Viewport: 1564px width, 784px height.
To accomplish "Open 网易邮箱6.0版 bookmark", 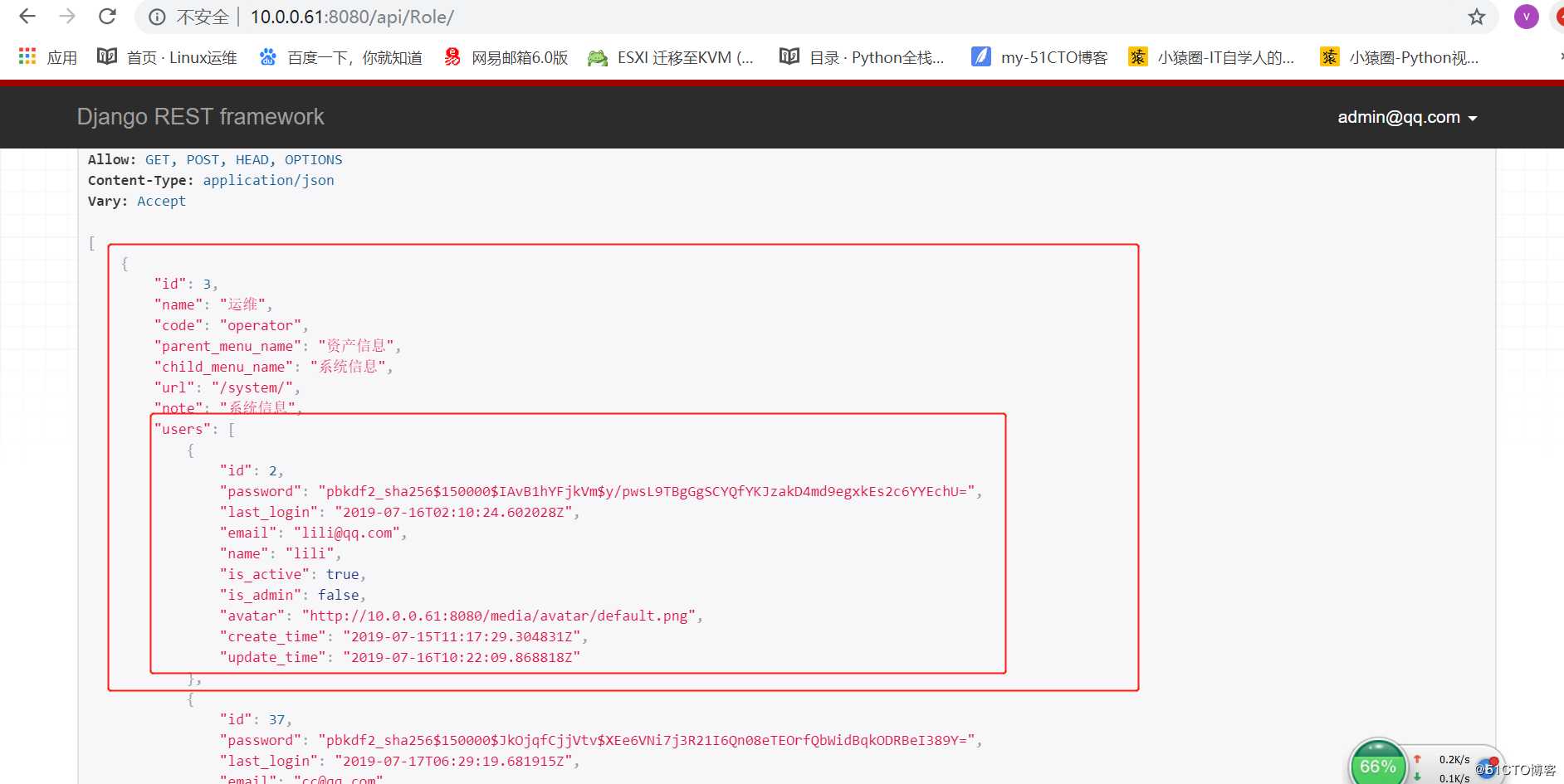I will pos(506,57).
